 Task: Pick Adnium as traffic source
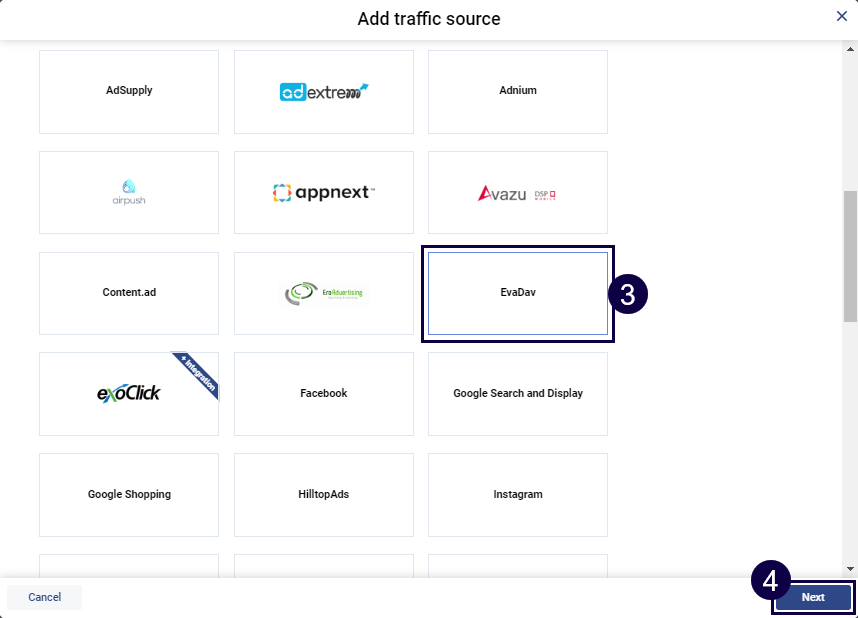517,91
